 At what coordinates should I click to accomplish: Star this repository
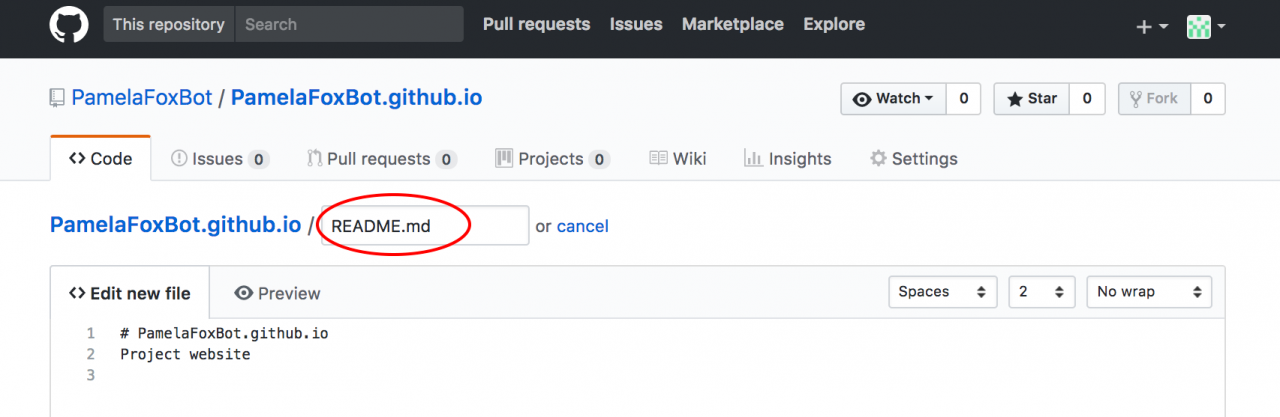coord(1031,98)
